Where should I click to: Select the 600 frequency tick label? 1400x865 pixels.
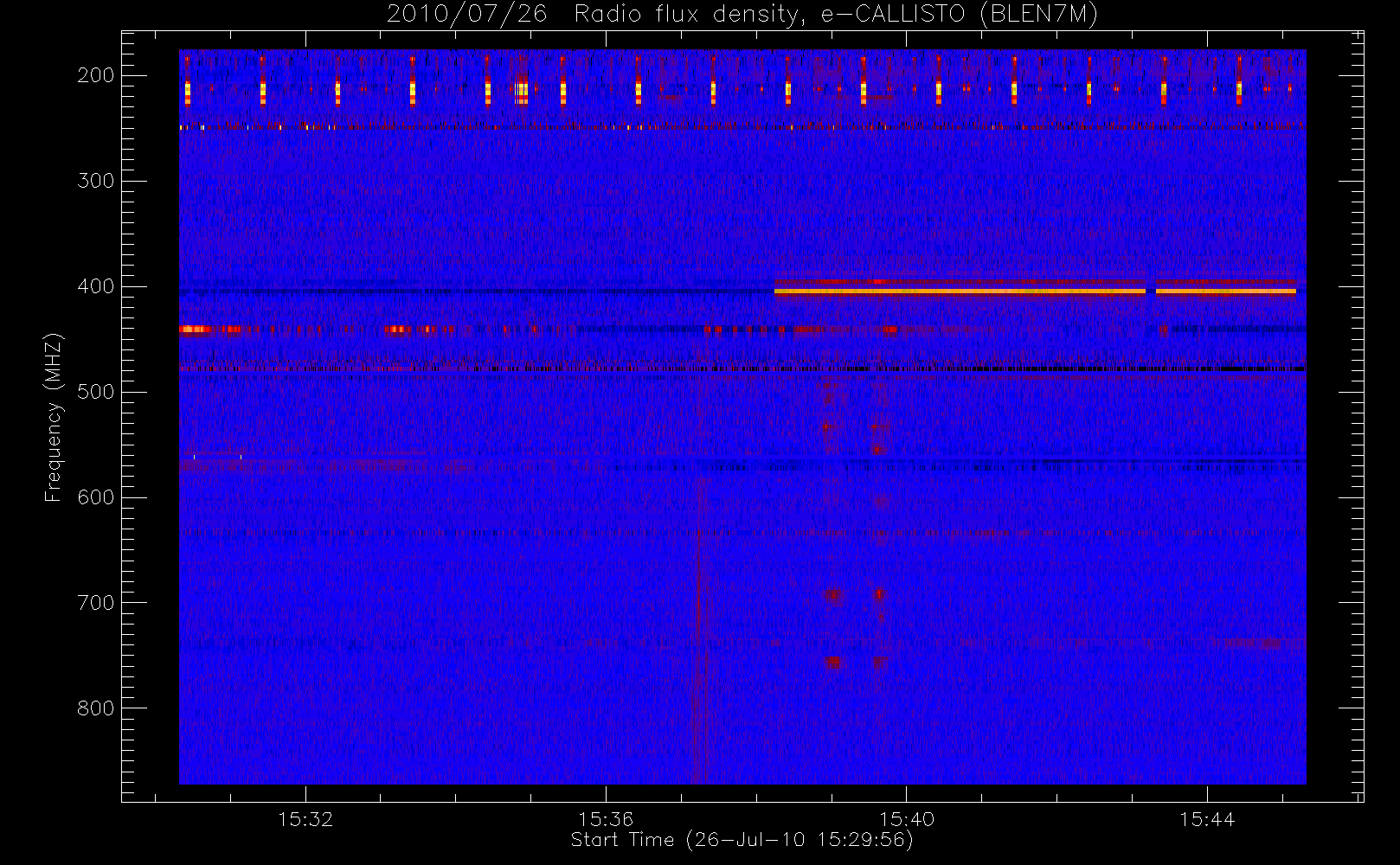tap(96, 497)
